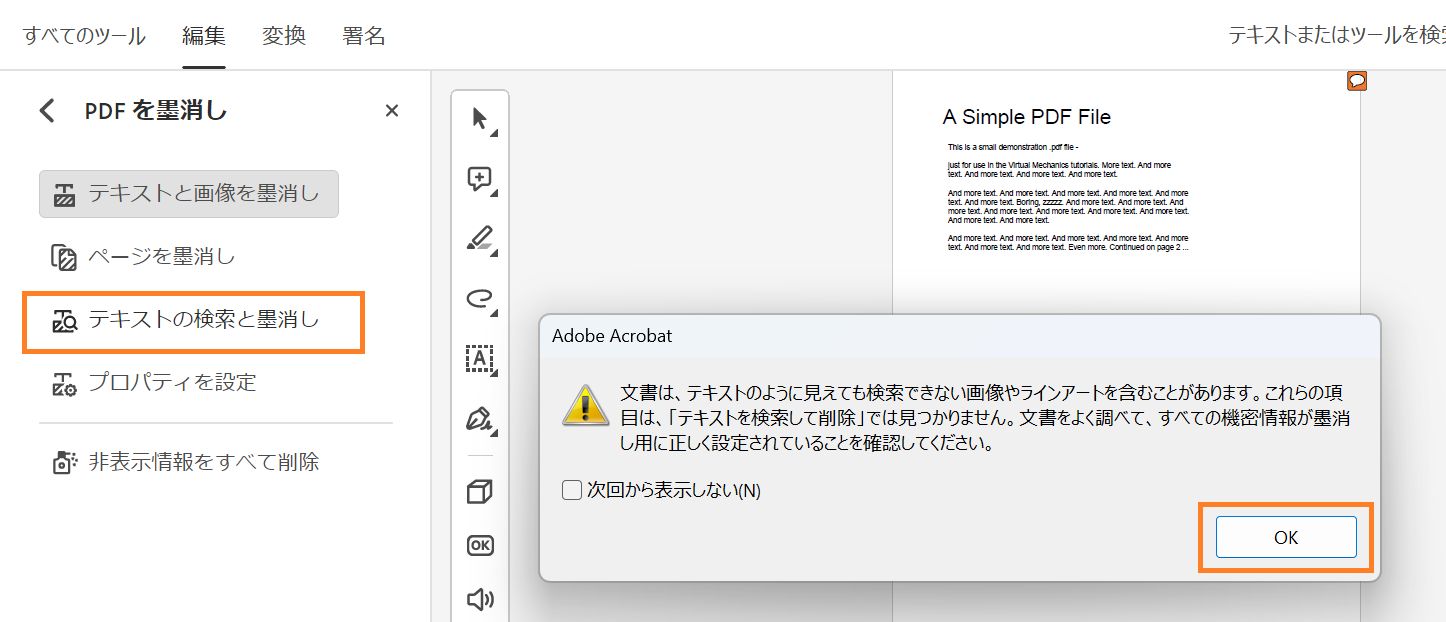Open the audio sound tool
This screenshot has width=1446, height=622.
[x=480, y=599]
